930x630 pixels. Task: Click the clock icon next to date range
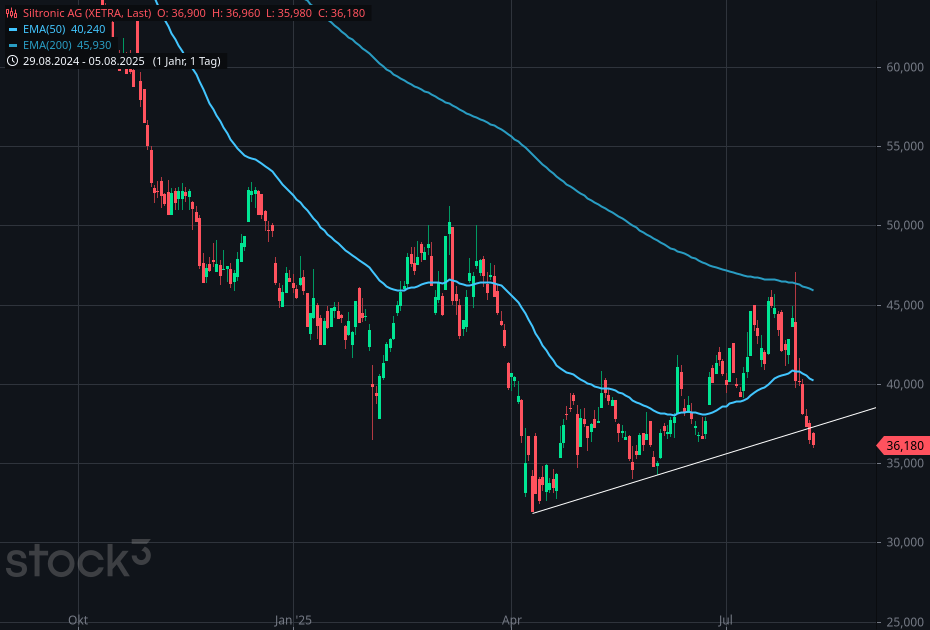click(12, 61)
